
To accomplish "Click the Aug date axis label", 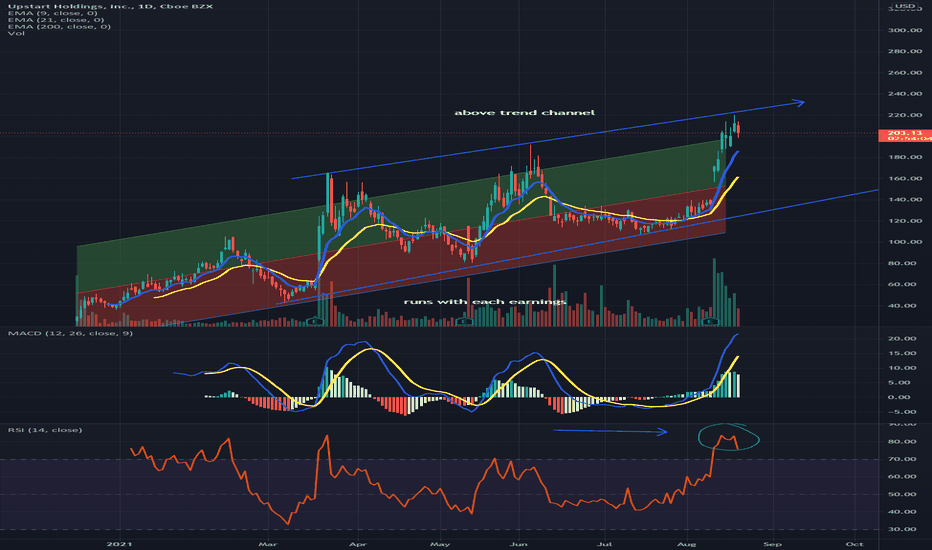I will 687,544.
